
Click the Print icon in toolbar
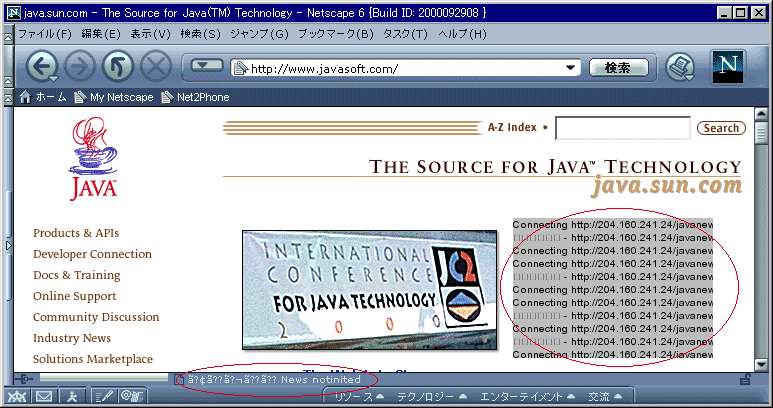(x=681, y=68)
